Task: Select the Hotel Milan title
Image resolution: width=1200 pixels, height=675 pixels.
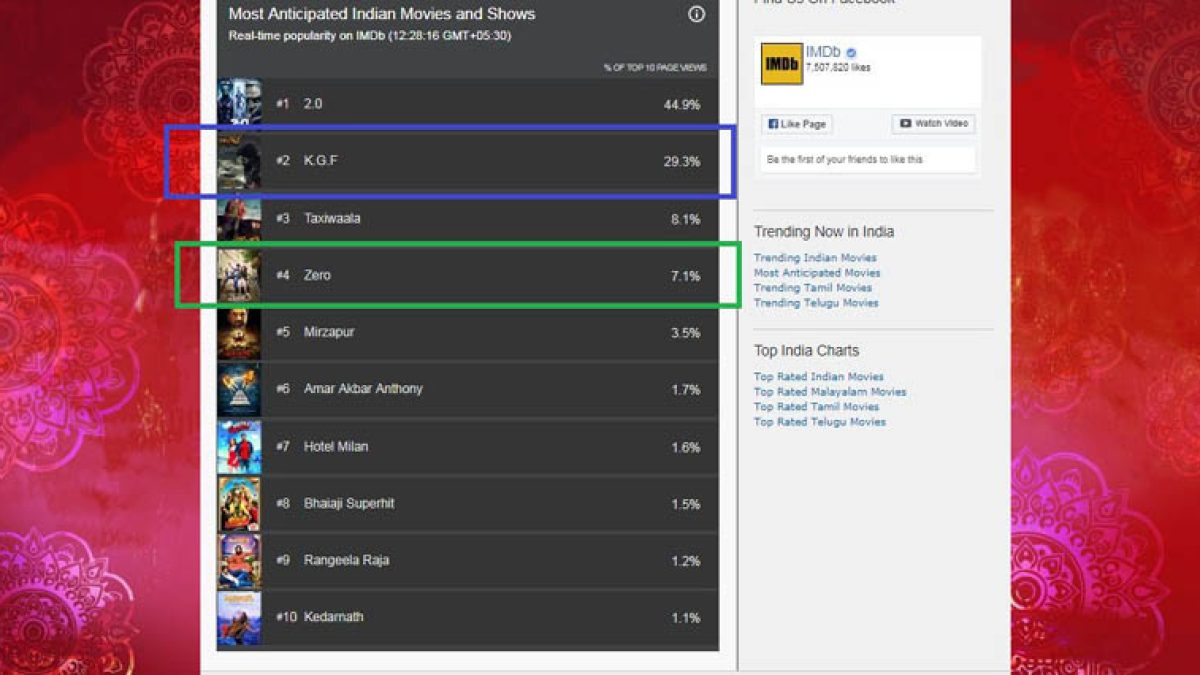Action: tap(336, 447)
